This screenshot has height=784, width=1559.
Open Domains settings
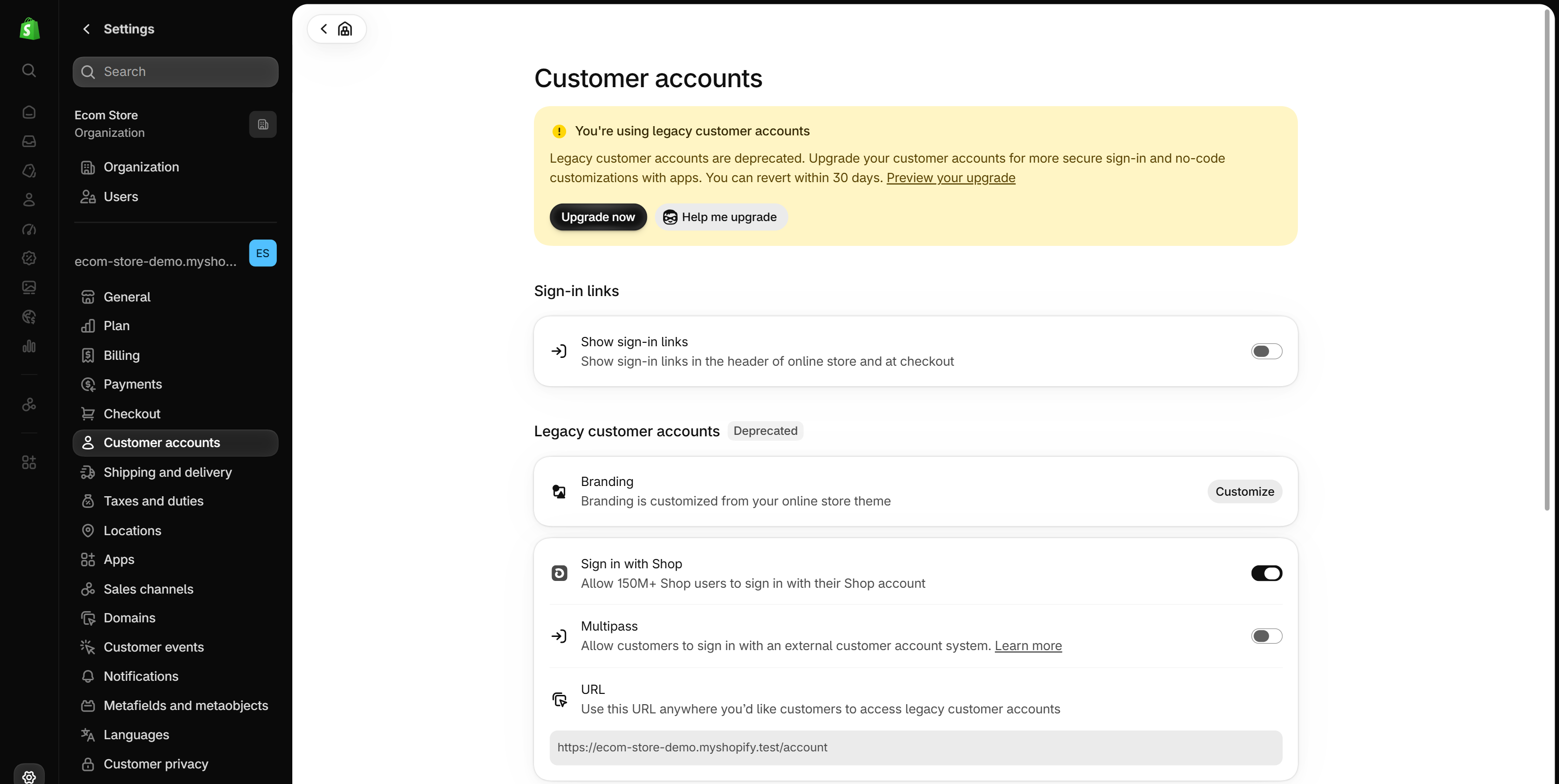(175, 617)
